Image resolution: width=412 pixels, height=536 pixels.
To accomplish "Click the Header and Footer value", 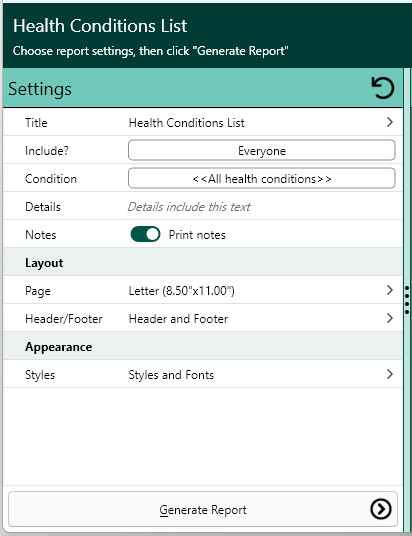I will coord(178,319).
